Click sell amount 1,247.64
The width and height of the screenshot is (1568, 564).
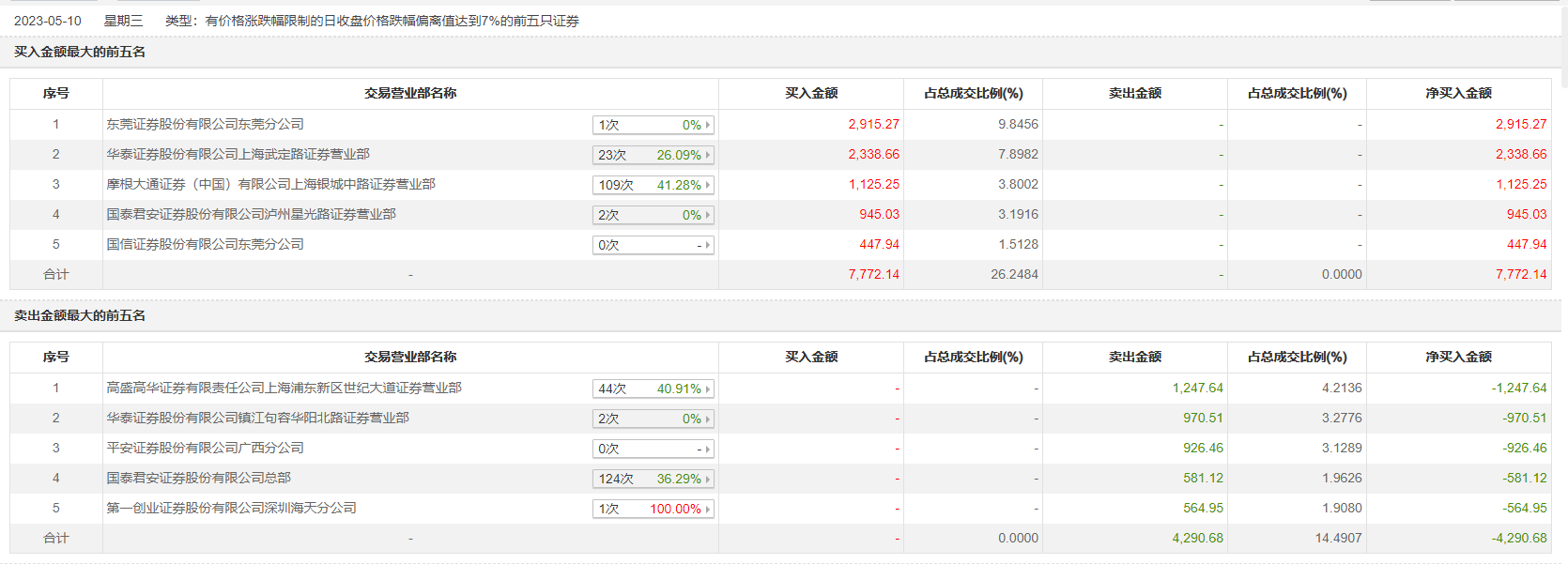point(1197,388)
